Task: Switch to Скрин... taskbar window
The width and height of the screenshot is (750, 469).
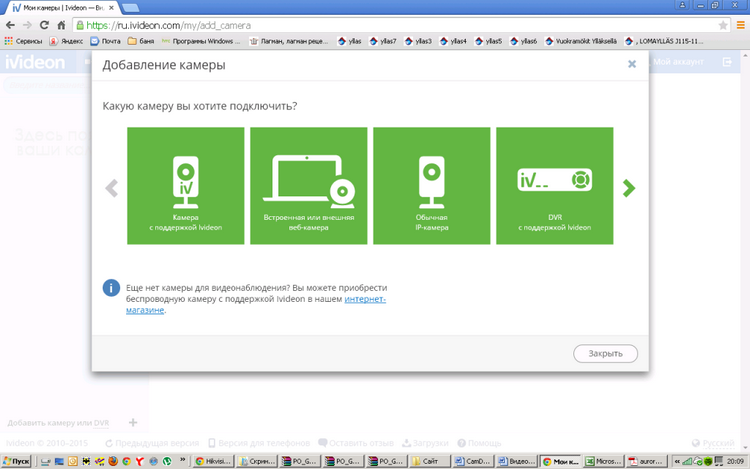Action: 257,461
